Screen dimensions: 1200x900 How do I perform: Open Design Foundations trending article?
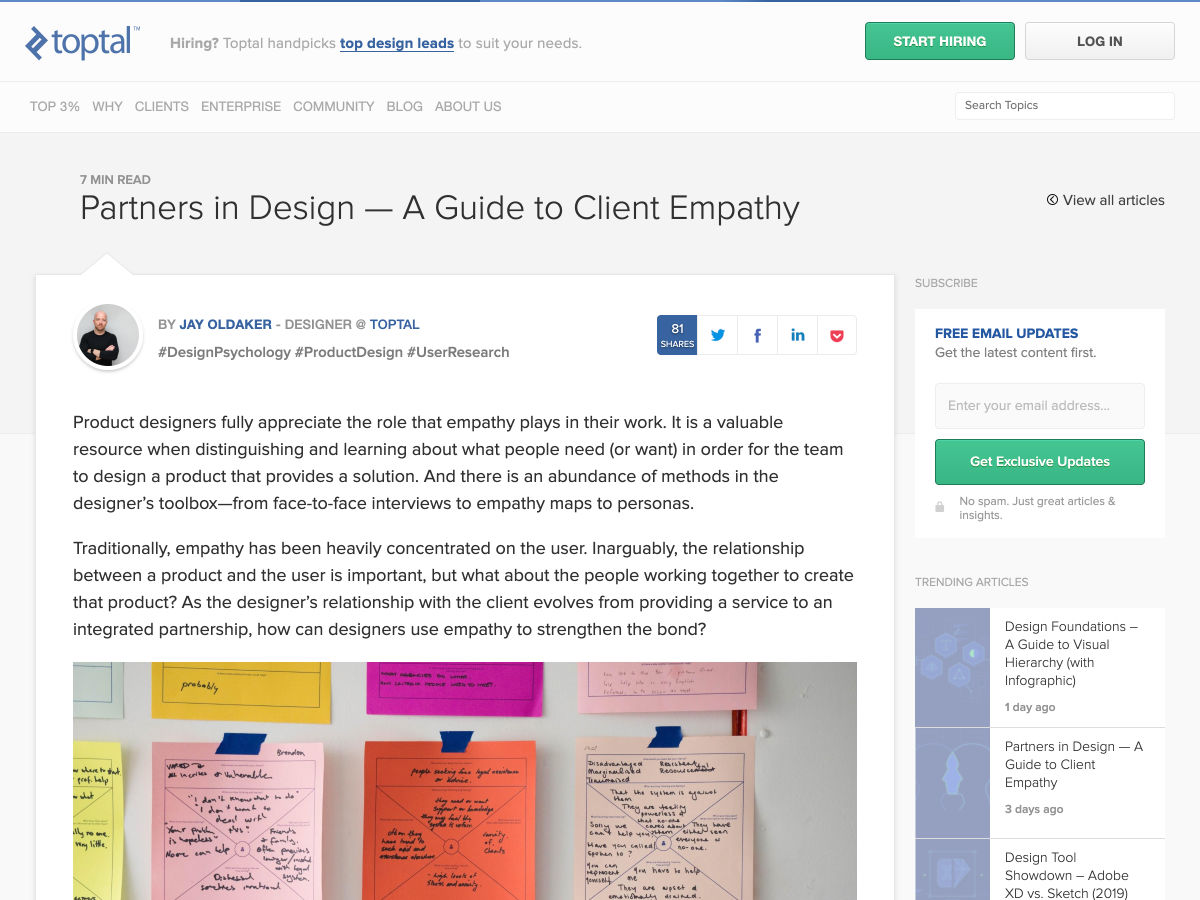pyautogui.click(x=1071, y=653)
